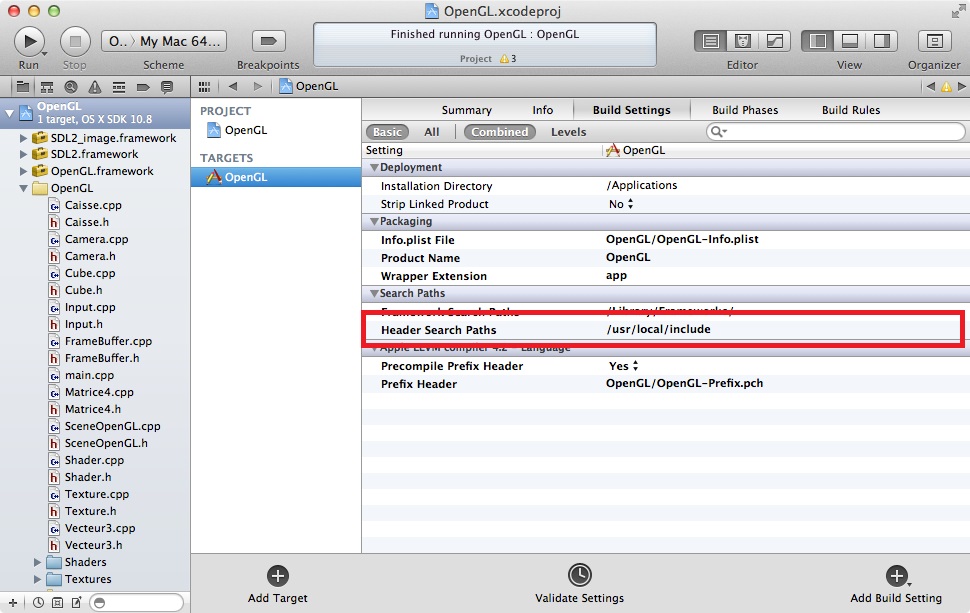The image size is (970, 613).
Task: Click Add Build Setting button
Action: pyautogui.click(x=896, y=576)
